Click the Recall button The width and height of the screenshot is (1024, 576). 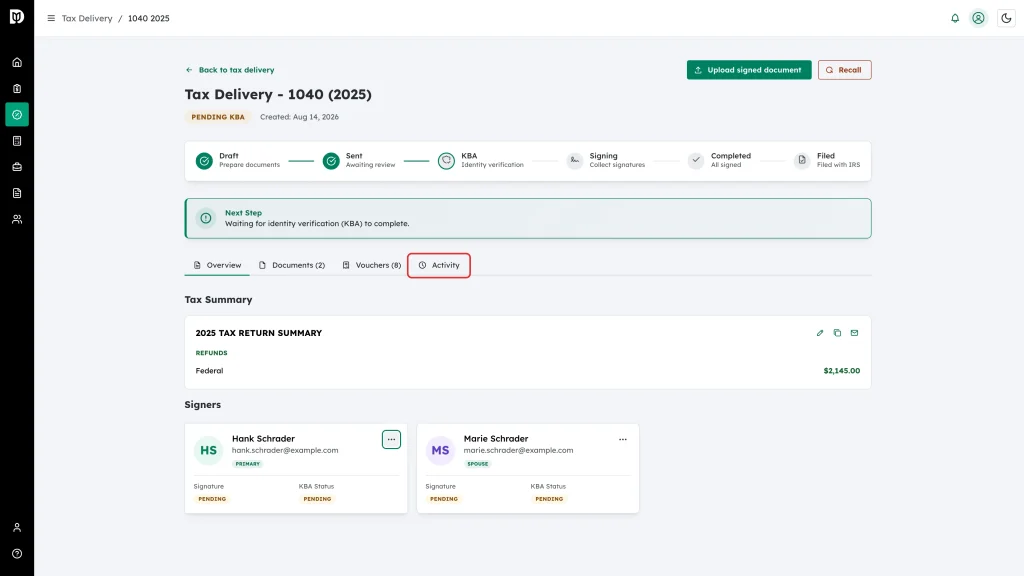pos(844,70)
